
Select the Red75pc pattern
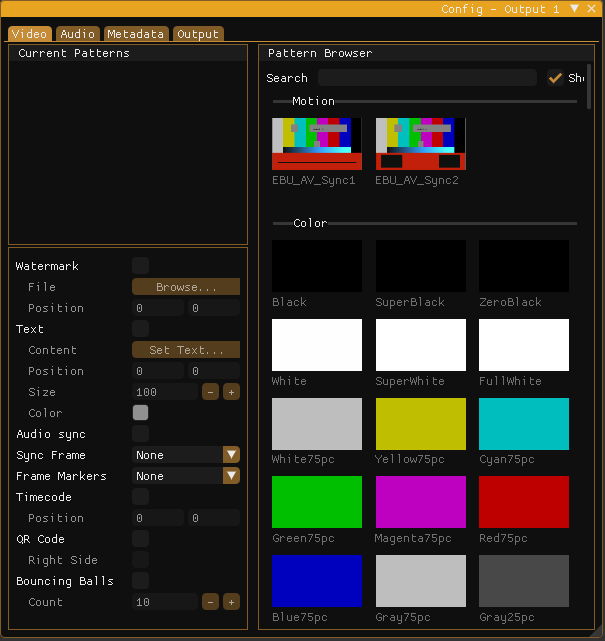click(524, 502)
